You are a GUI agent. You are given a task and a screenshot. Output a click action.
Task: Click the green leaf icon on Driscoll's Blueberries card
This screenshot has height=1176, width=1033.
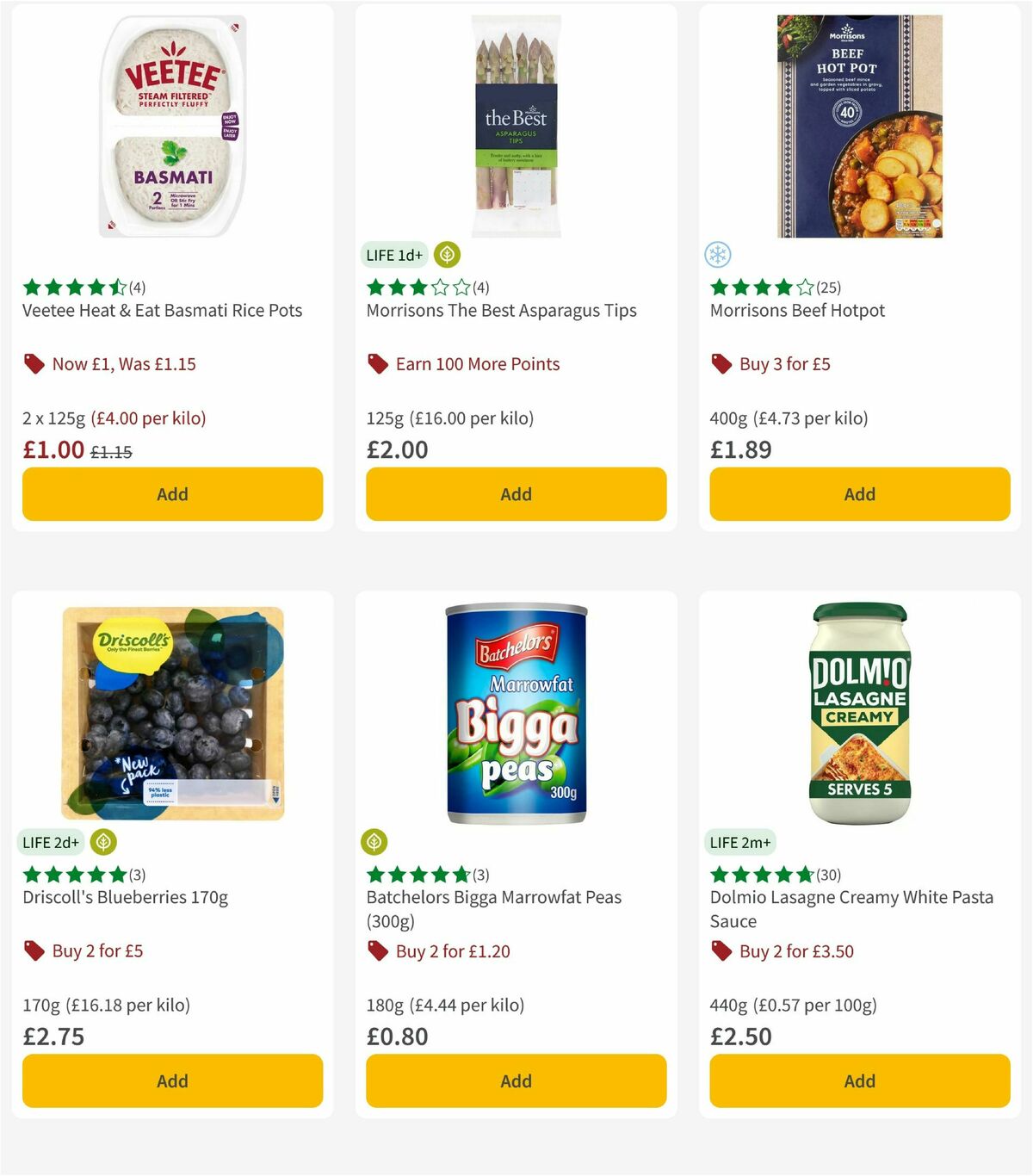[104, 842]
